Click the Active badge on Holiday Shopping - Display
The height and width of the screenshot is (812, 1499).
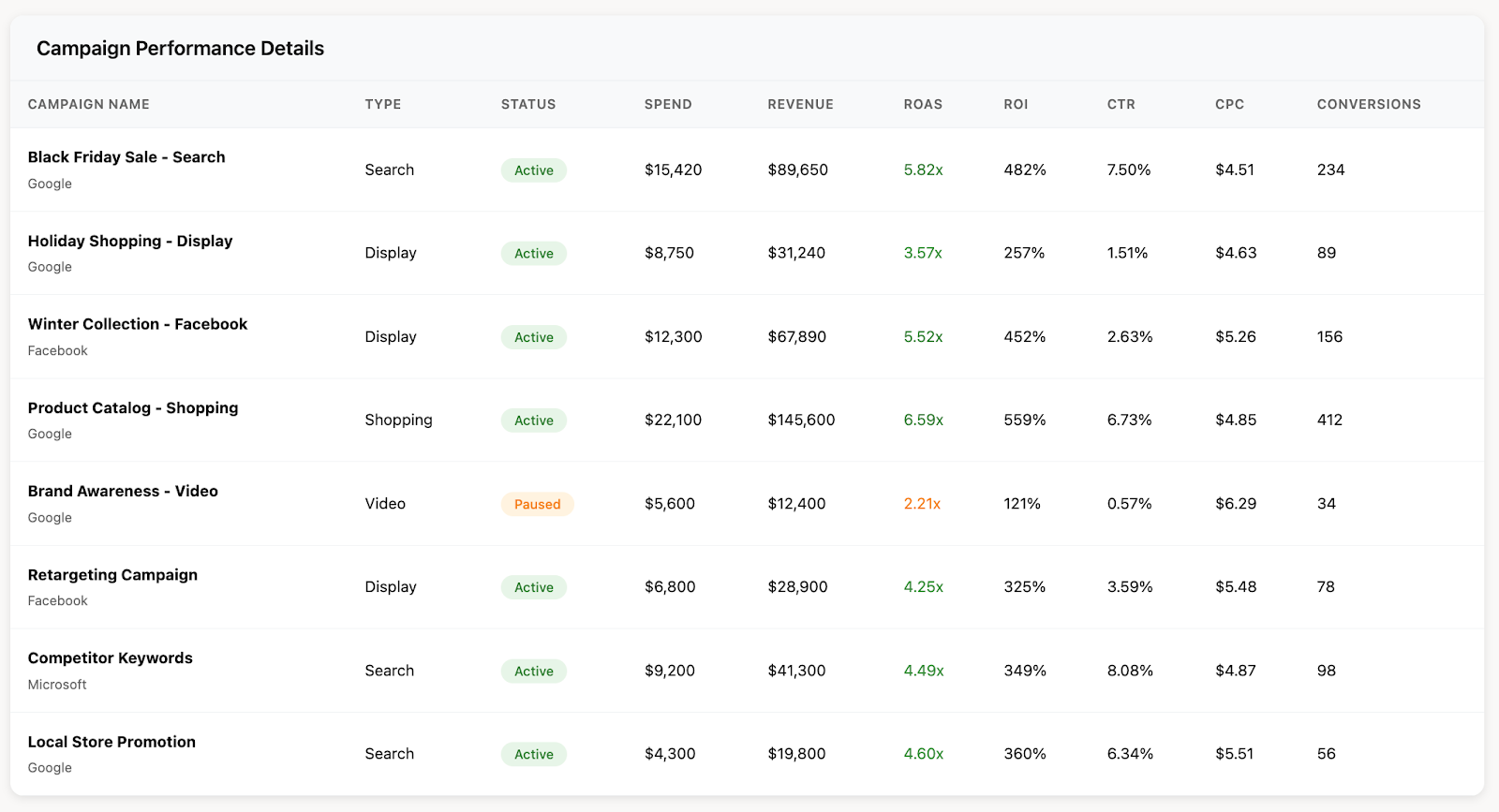point(533,253)
